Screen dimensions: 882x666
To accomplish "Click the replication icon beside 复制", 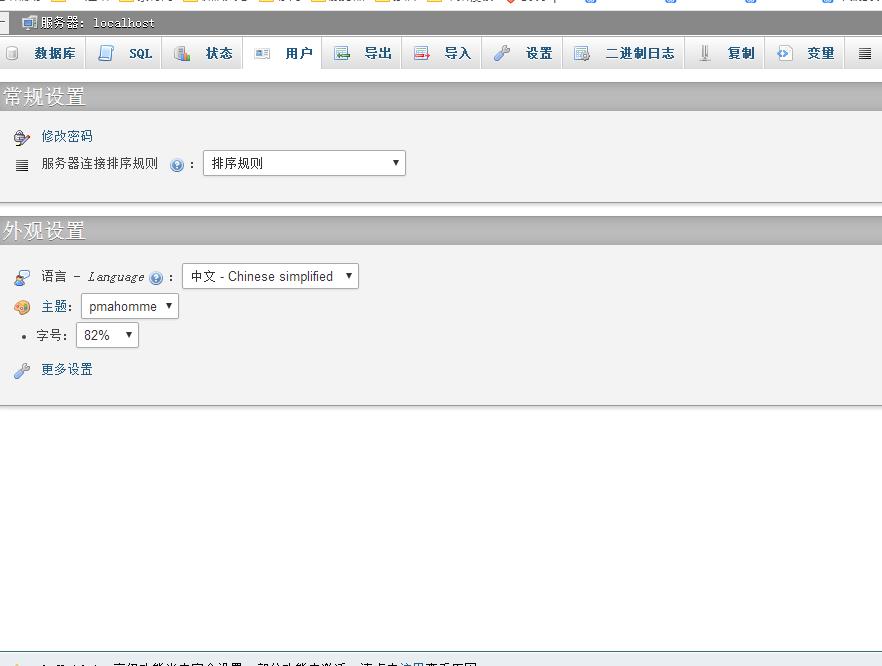I will [704, 53].
